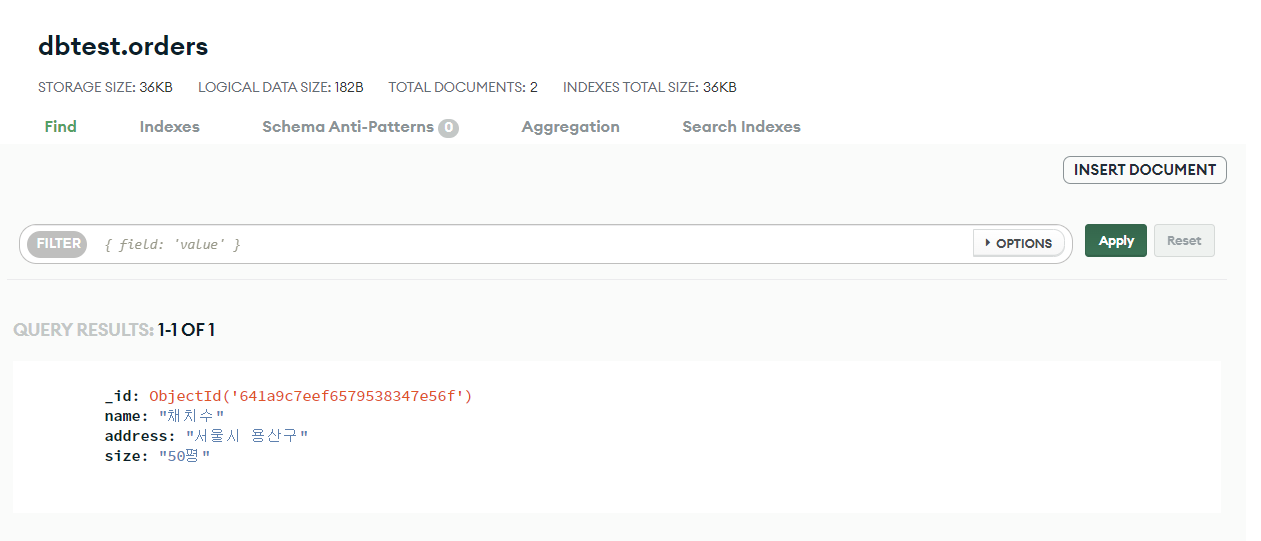Click the STORAGE SIZE: 36KB stat
The image size is (1261, 541).
(105, 87)
